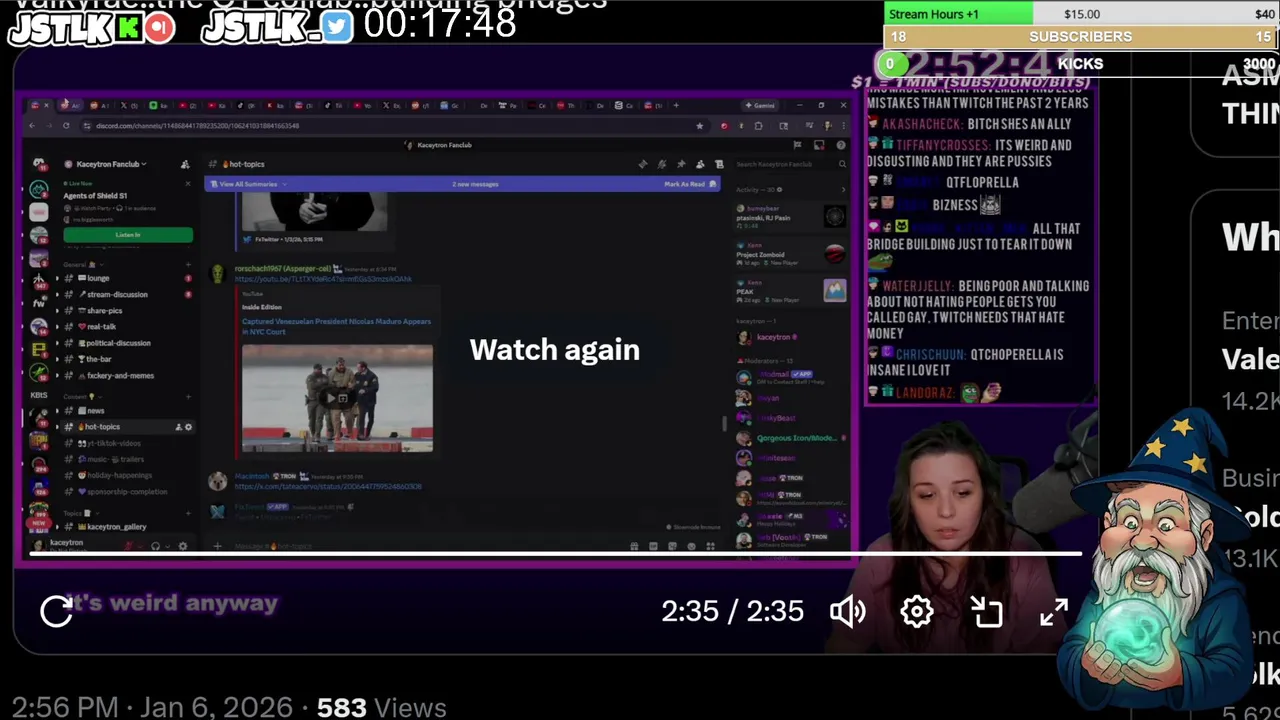Open the sponsorship-completion channel
The image size is (1280, 720).
pyautogui.click(x=125, y=491)
